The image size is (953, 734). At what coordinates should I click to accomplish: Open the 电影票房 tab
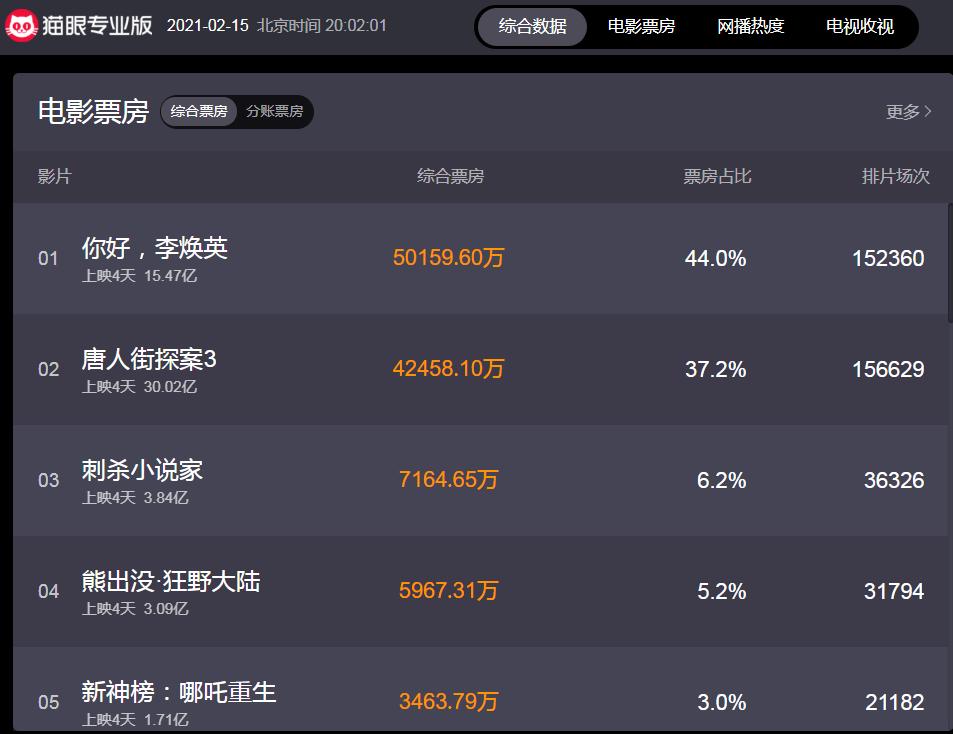tap(641, 27)
